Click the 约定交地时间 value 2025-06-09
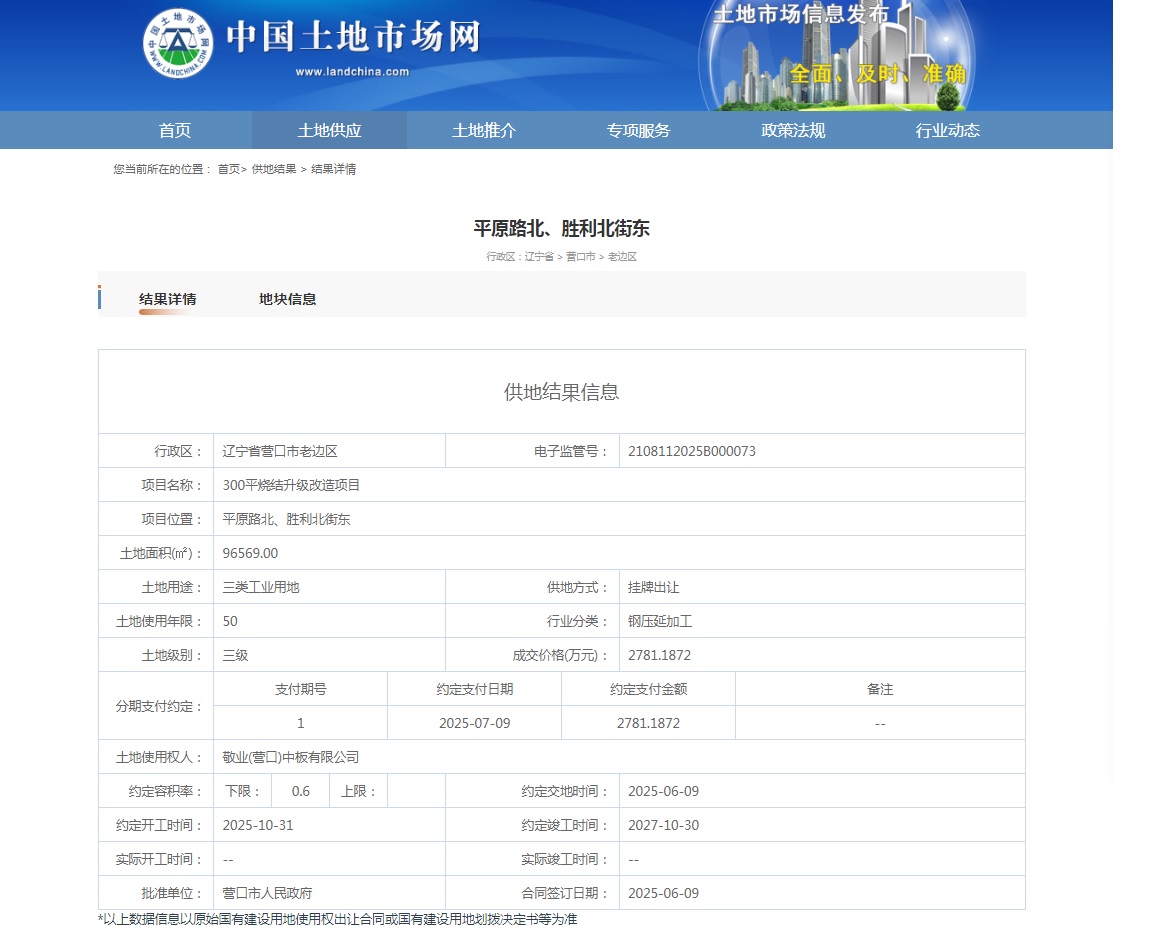Viewport: 1152px width, 930px height. [663, 791]
